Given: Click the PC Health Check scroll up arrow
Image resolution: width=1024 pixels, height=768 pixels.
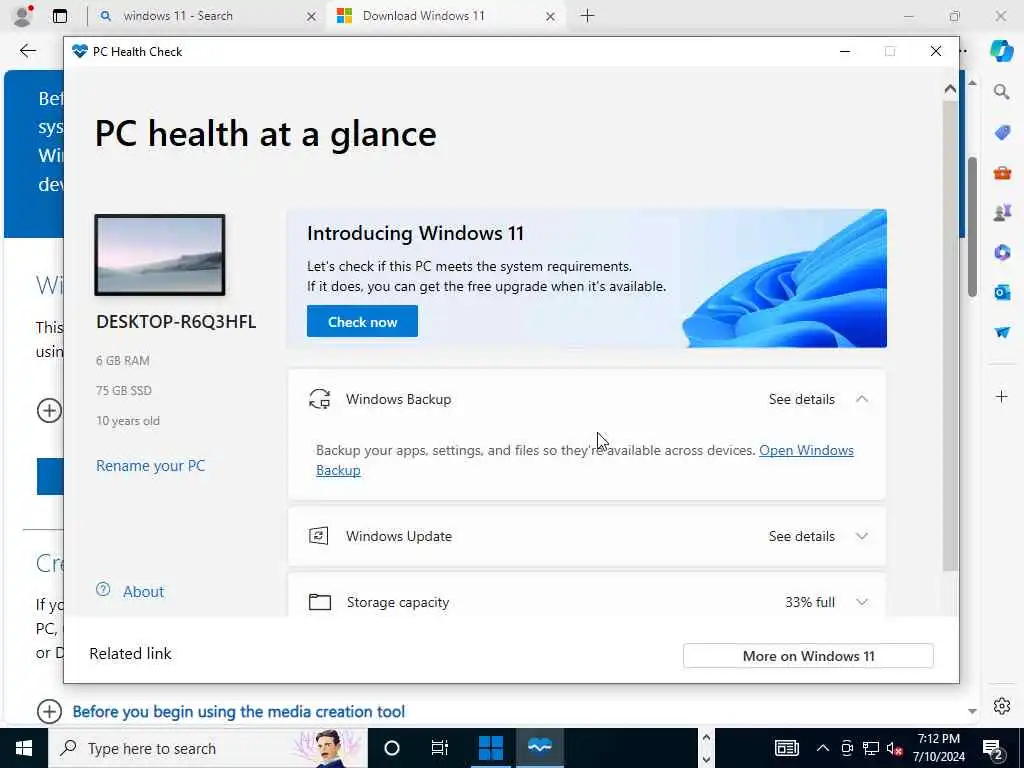Looking at the screenshot, I should [x=950, y=89].
